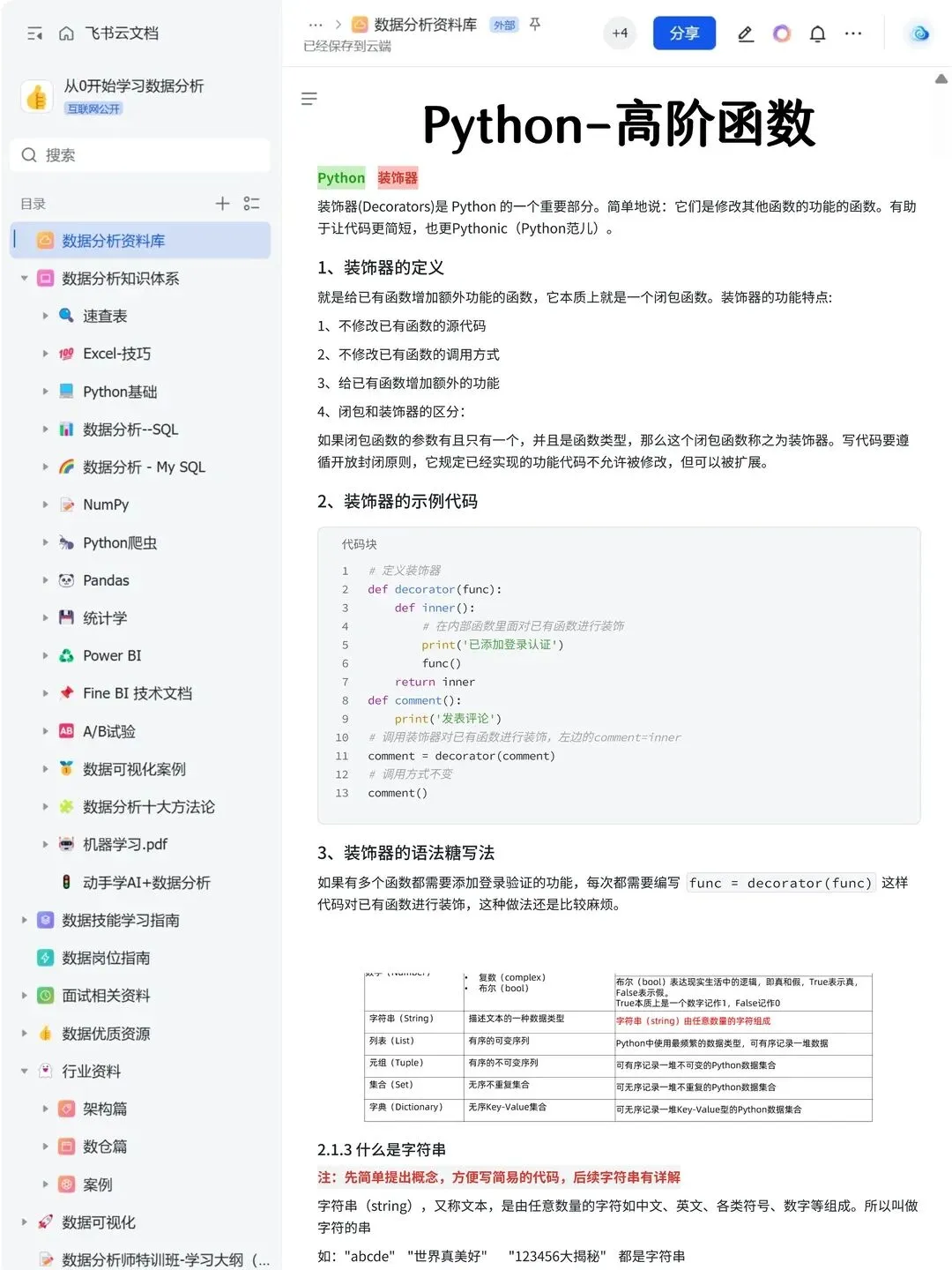Screen dimensions: 952x1270
Task: Switch to edit mode with pencil icon
Action: coord(746,34)
